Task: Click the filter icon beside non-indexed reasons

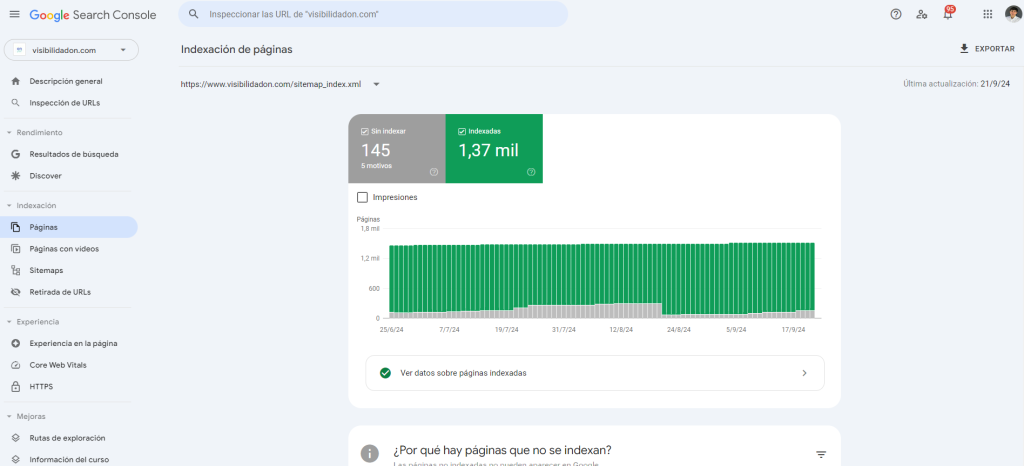Action: pyautogui.click(x=821, y=454)
